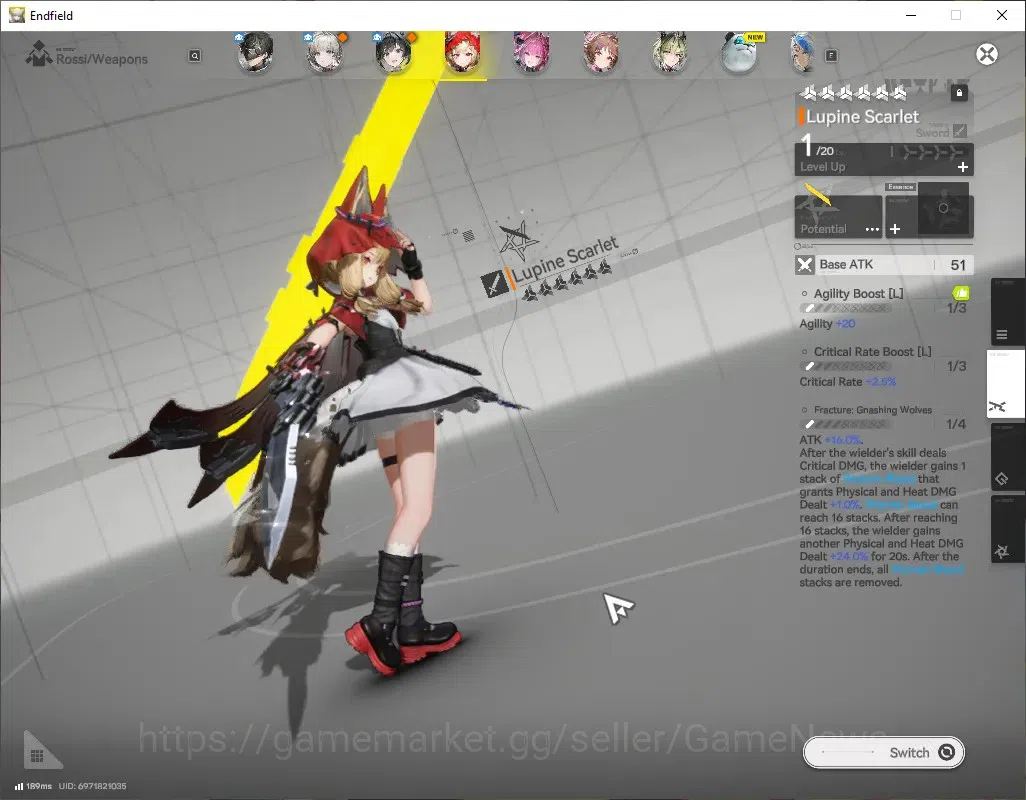Click the 189ms network signal indicator

point(33,786)
